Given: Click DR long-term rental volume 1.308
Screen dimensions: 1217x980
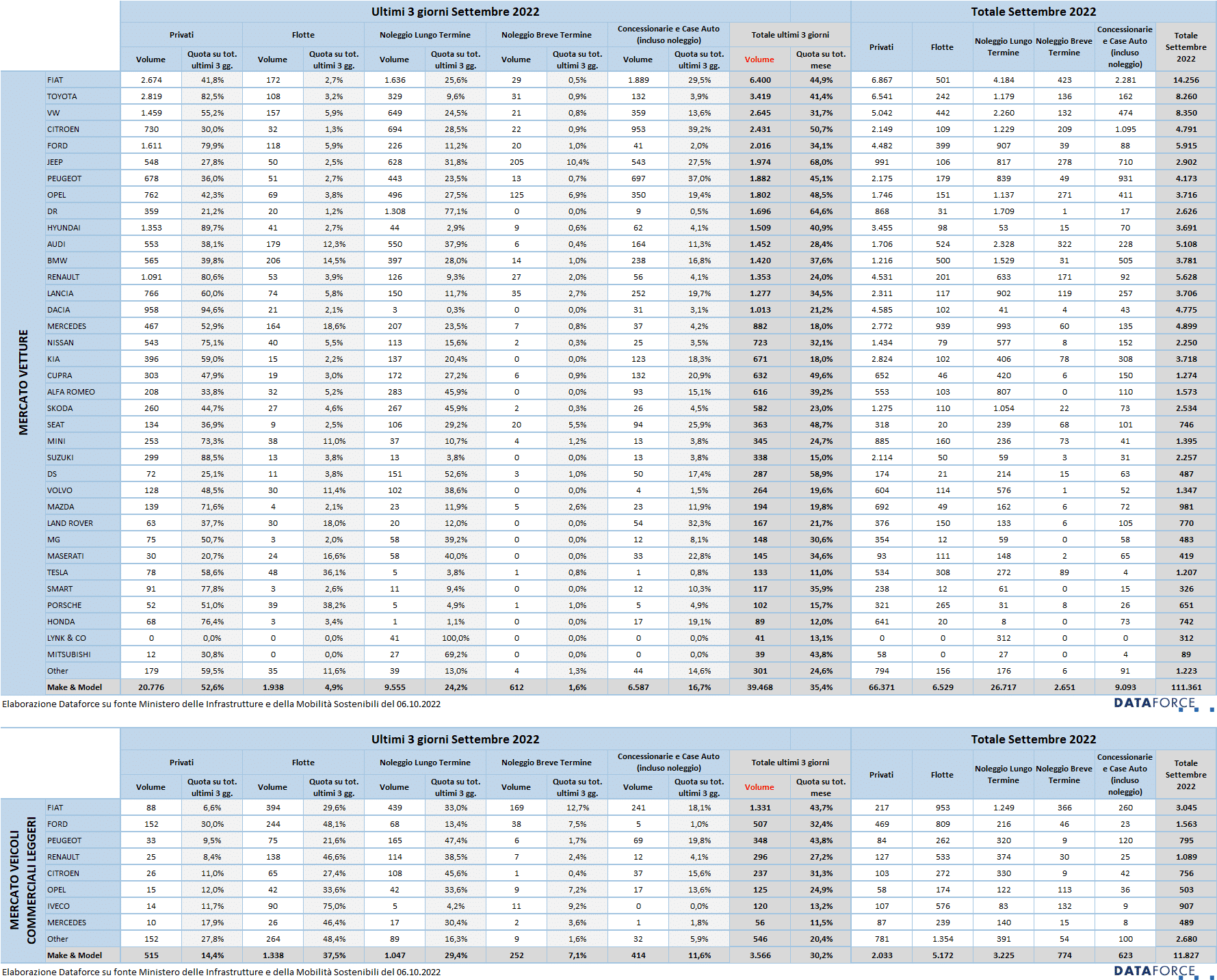Looking at the screenshot, I should 395,211.
